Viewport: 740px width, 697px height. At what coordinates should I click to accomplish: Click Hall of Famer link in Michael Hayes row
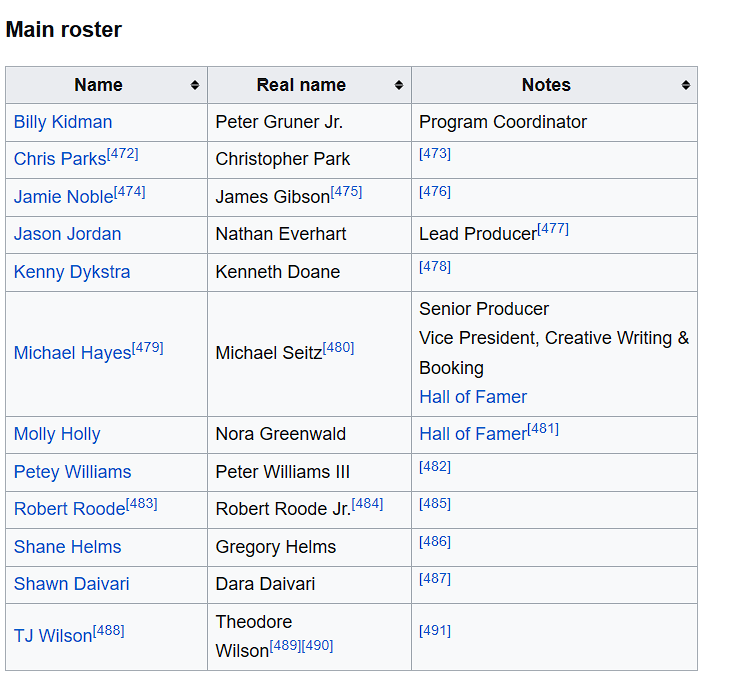473,397
